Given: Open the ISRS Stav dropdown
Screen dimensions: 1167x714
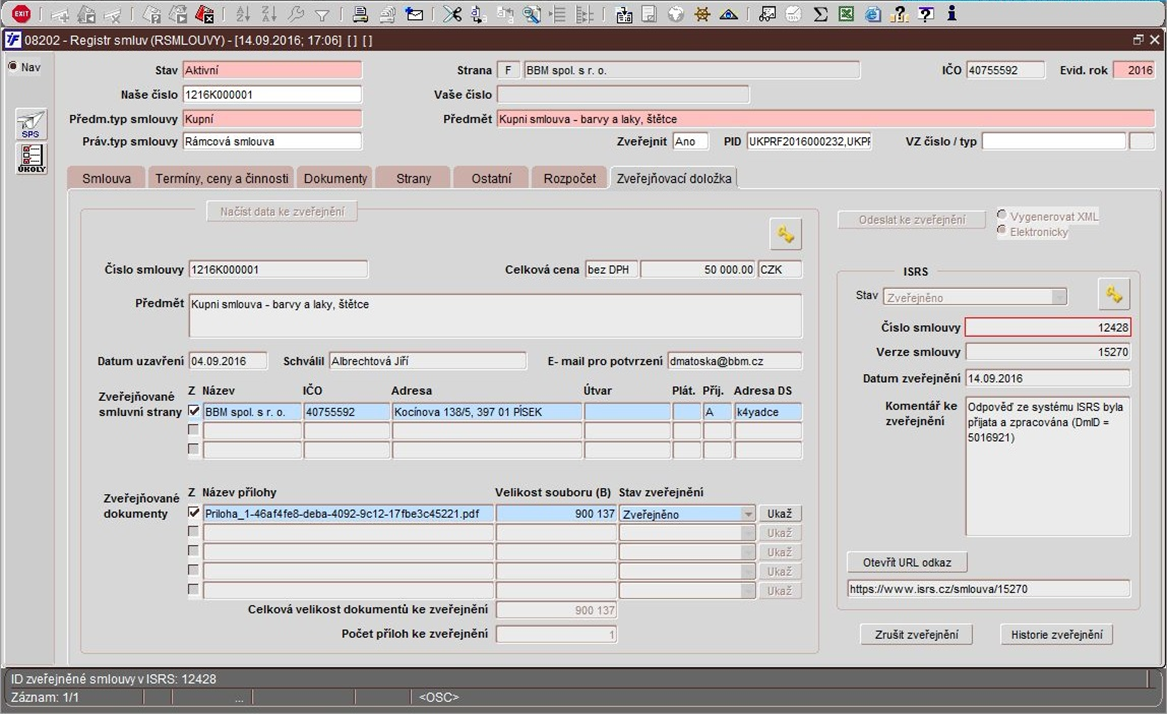Looking at the screenshot, I should coord(1058,297).
